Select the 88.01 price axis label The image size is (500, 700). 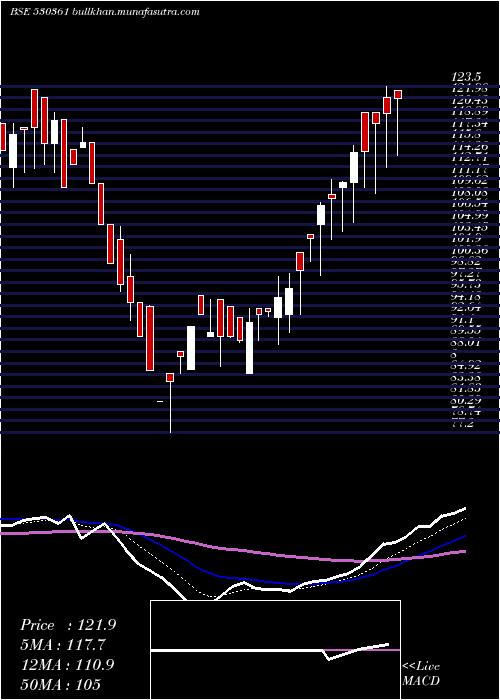[x=468, y=343]
